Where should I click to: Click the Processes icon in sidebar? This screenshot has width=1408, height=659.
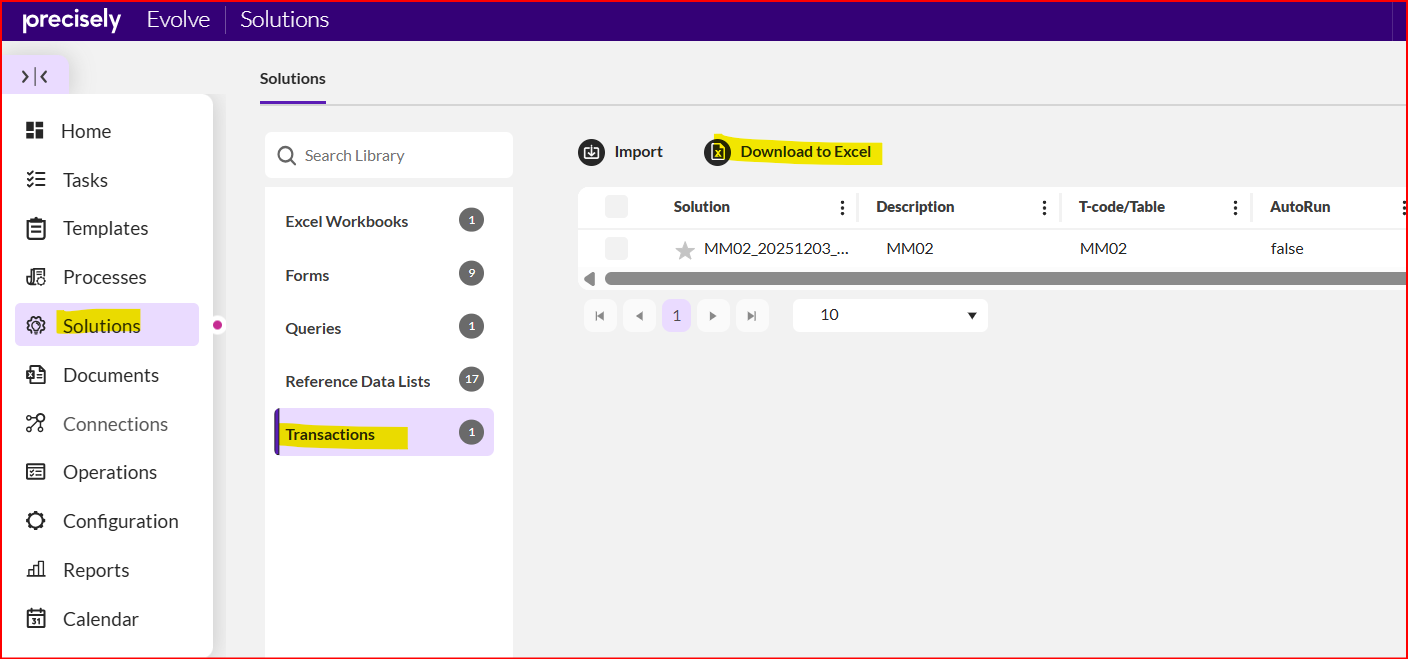pos(36,277)
